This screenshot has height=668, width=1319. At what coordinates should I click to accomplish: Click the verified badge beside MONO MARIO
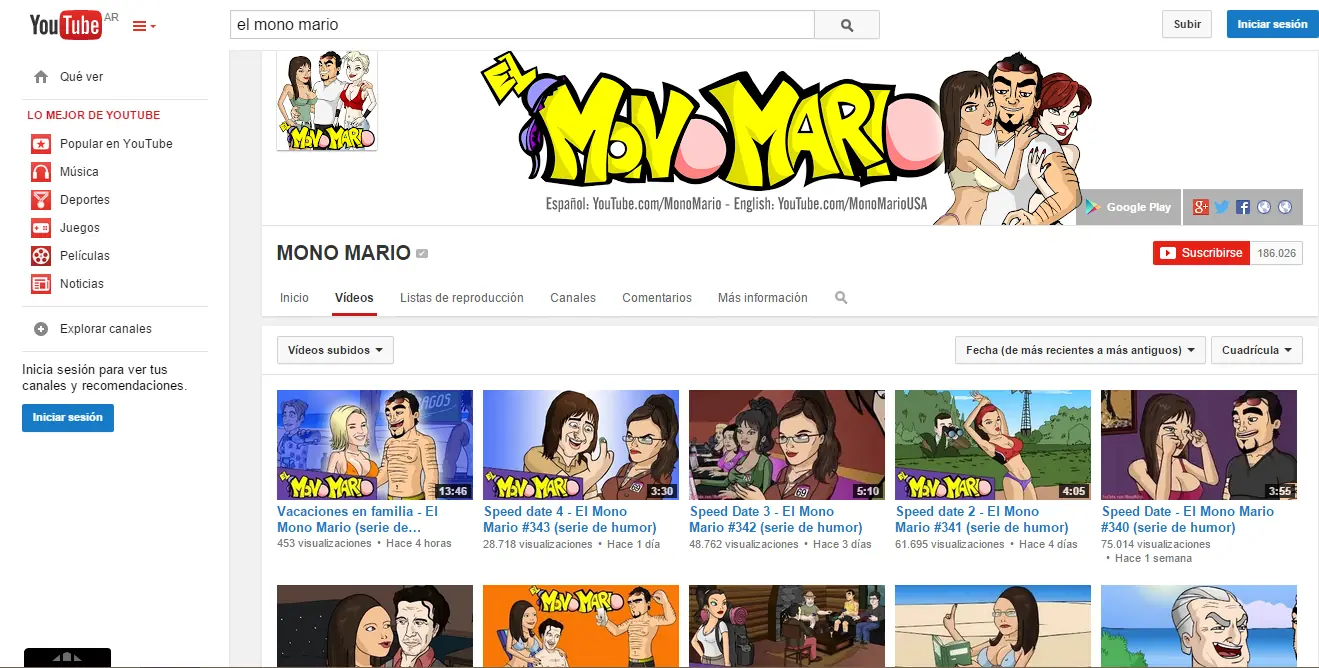pos(422,254)
